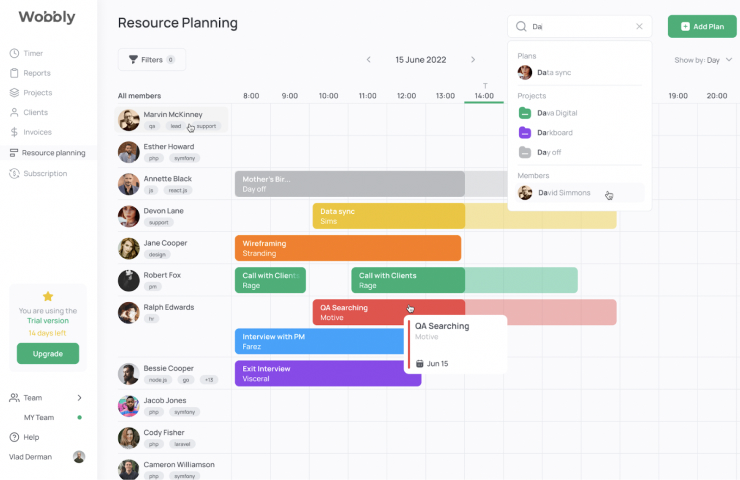
Task: Select David Simmons member result
Action: point(580,193)
